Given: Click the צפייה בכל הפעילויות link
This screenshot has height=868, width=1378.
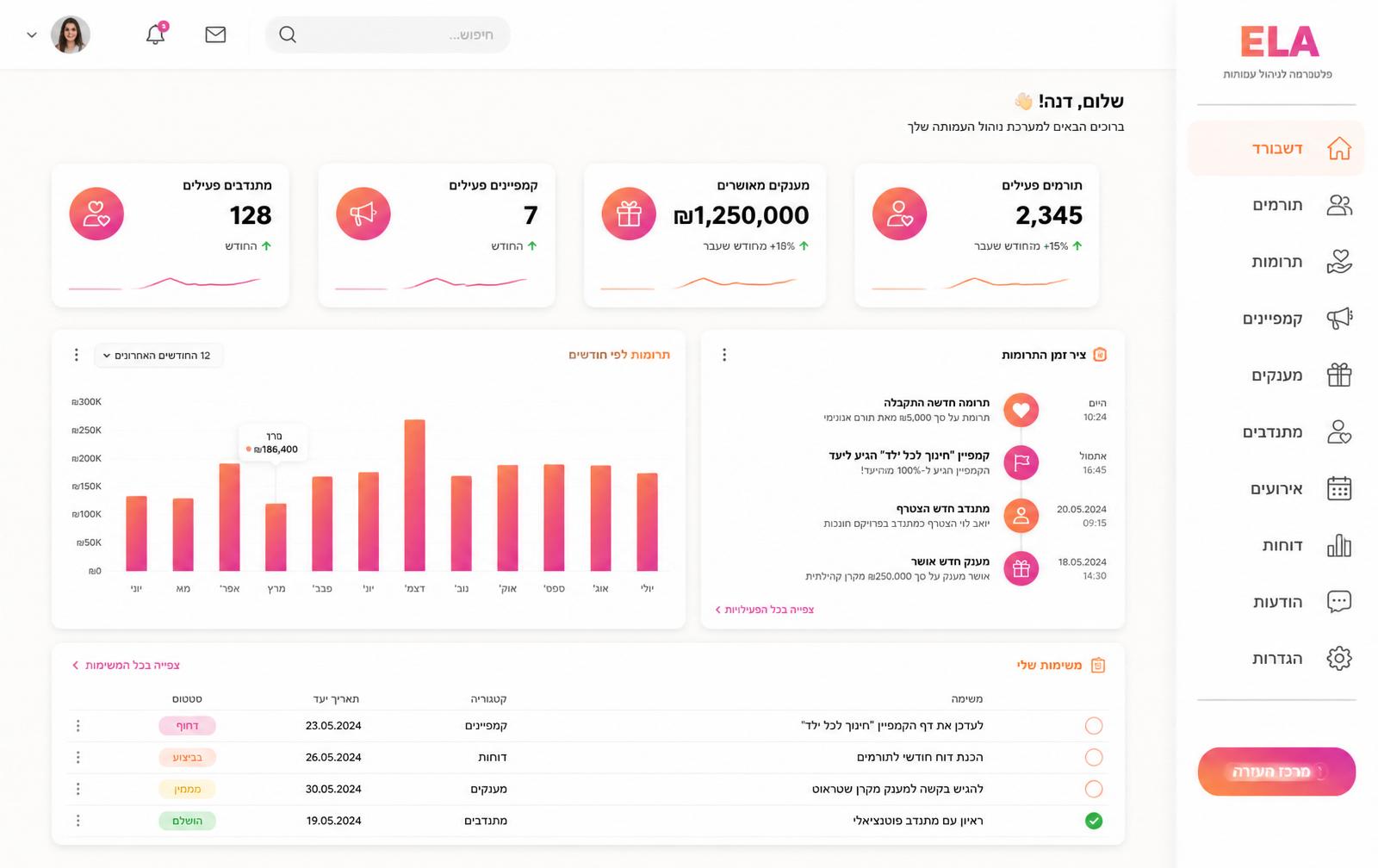Looking at the screenshot, I should (x=765, y=610).
